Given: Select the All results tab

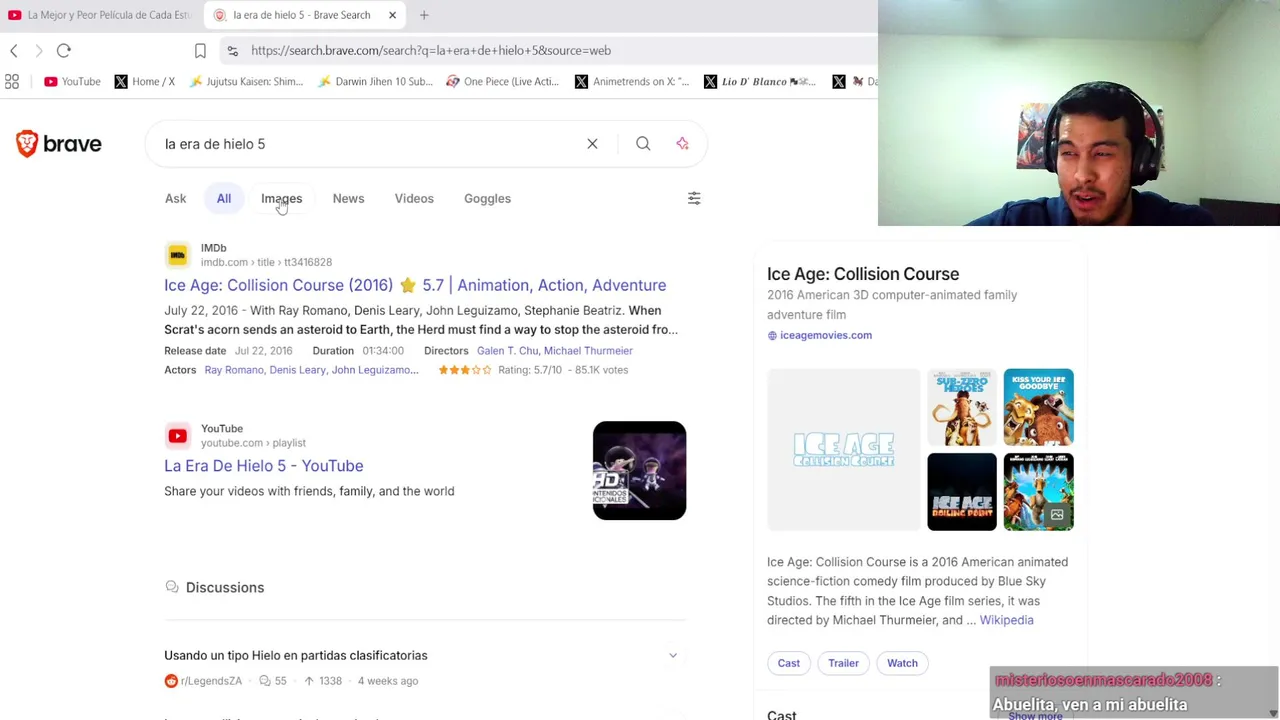Looking at the screenshot, I should coord(224,198).
